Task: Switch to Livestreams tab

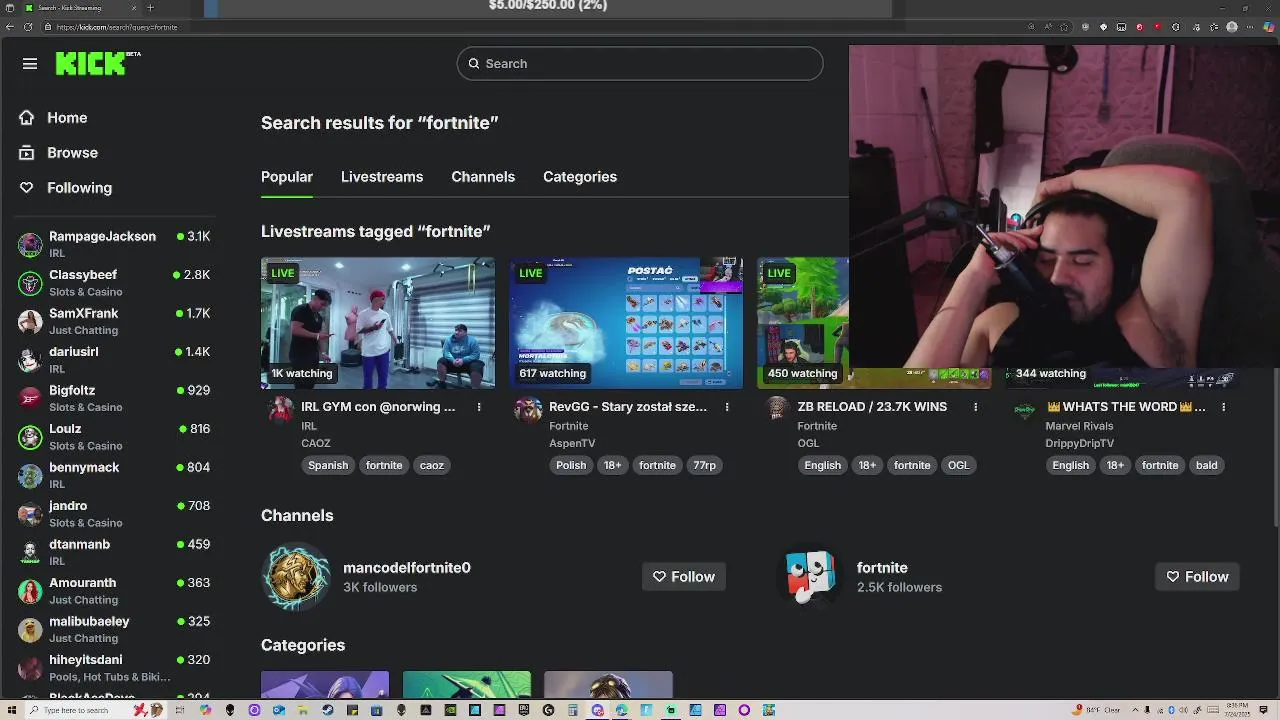Action: point(382,177)
